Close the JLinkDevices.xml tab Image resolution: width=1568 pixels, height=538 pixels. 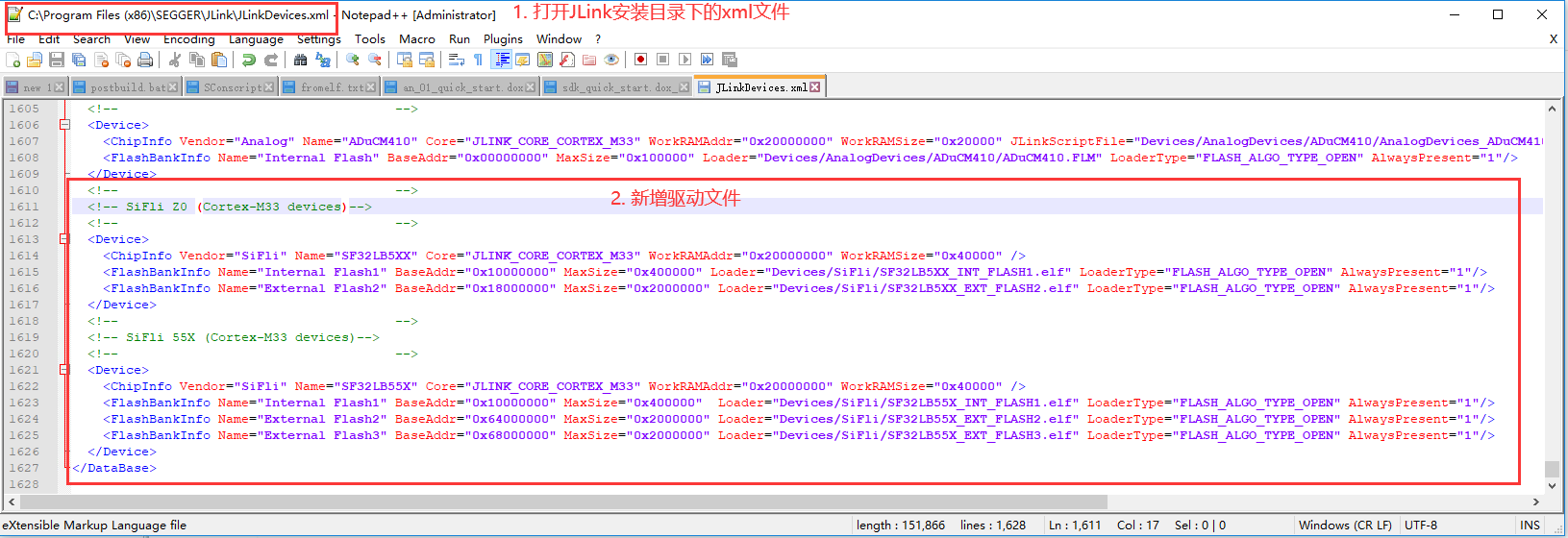coord(815,87)
